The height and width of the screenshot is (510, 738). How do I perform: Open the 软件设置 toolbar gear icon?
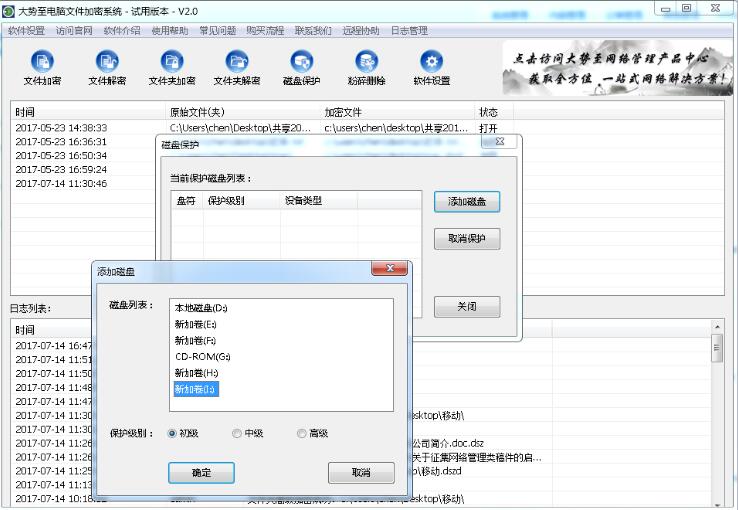432,68
